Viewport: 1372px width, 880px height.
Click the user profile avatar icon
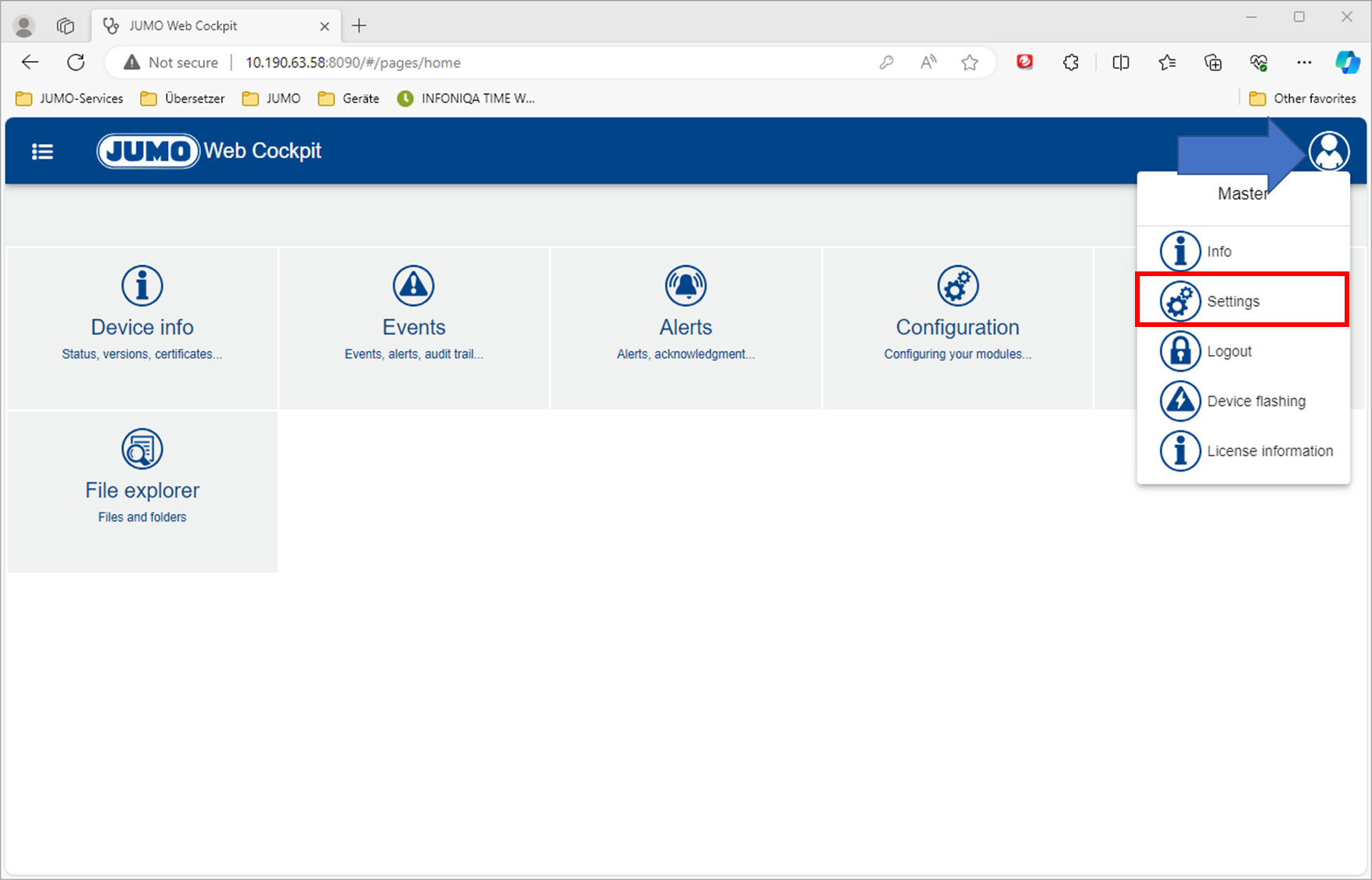point(1329,151)
